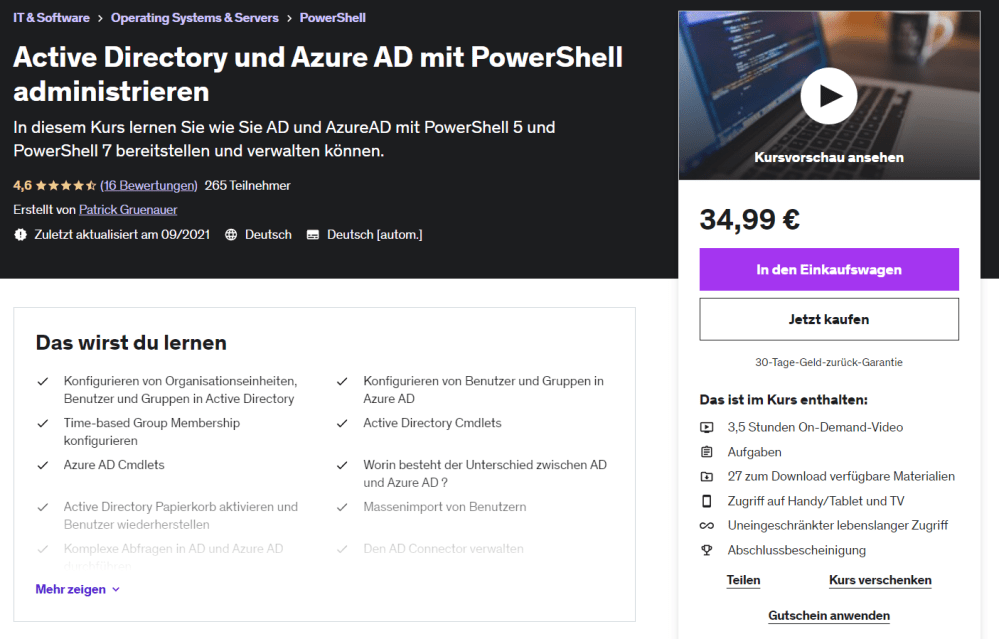Click the certificate trophy icon

(x=707, y=550)
